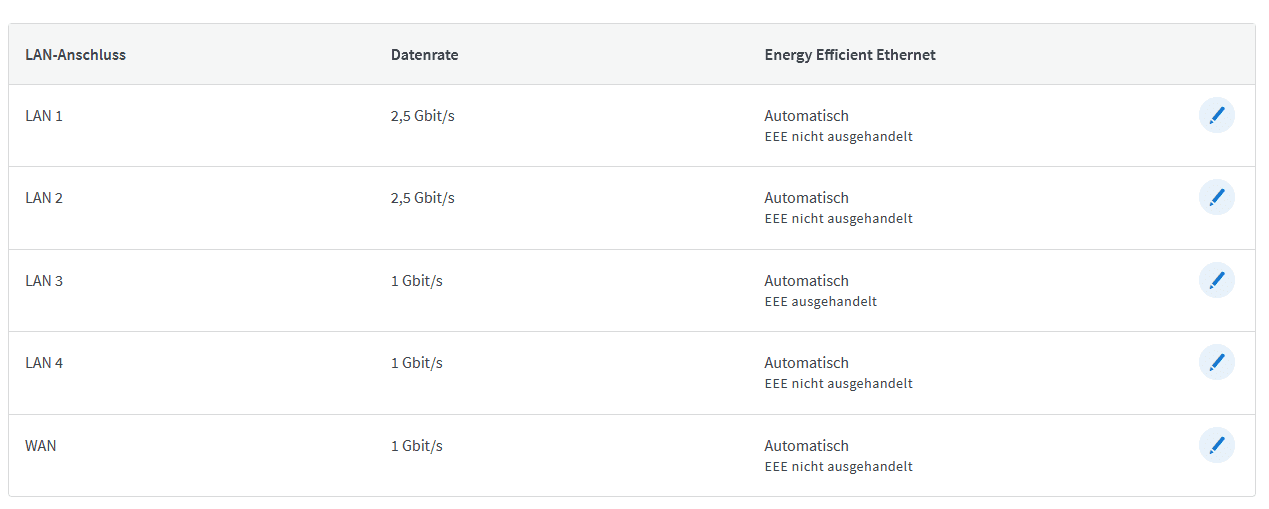1269x509 pixels.
Task: Select the LAN 1 row label
Action: pyautogui.click(x=44, y=116)
